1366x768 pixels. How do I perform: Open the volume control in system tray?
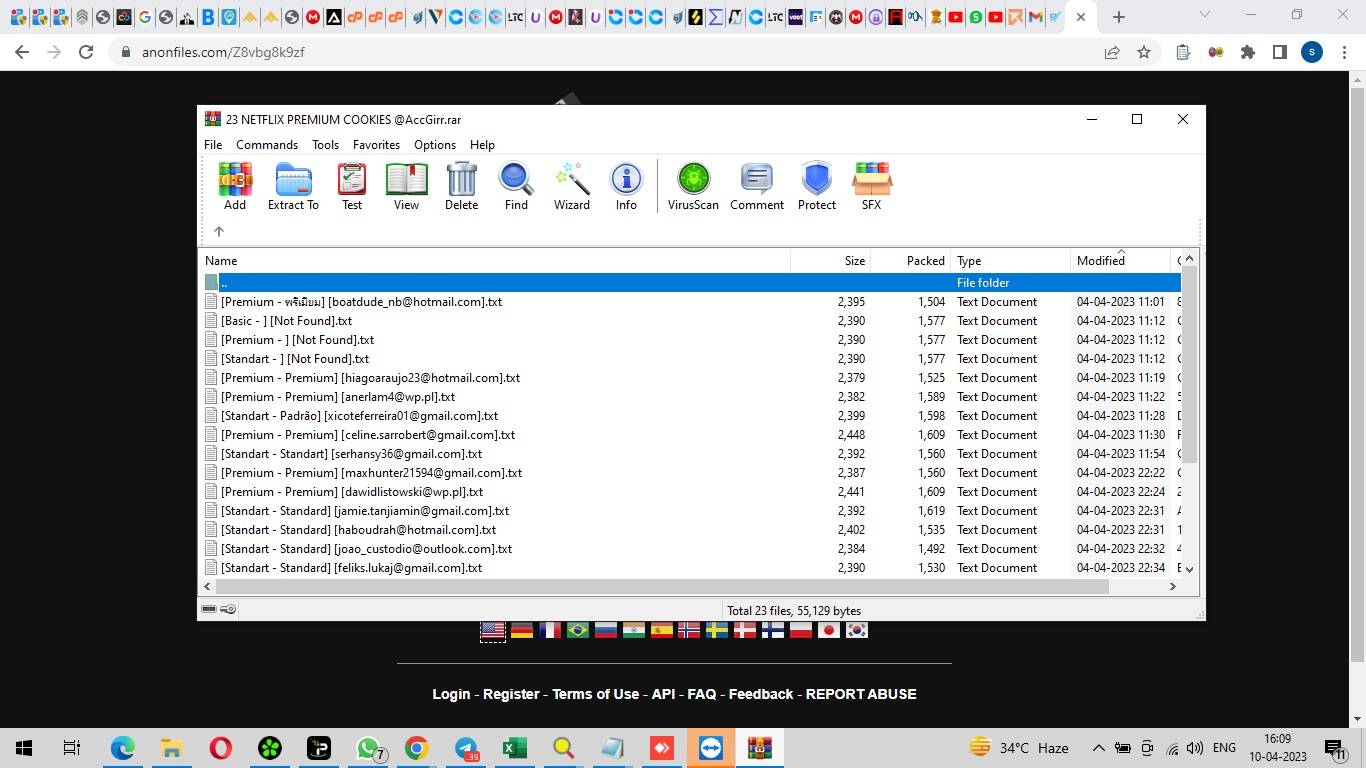[1194, 748]
